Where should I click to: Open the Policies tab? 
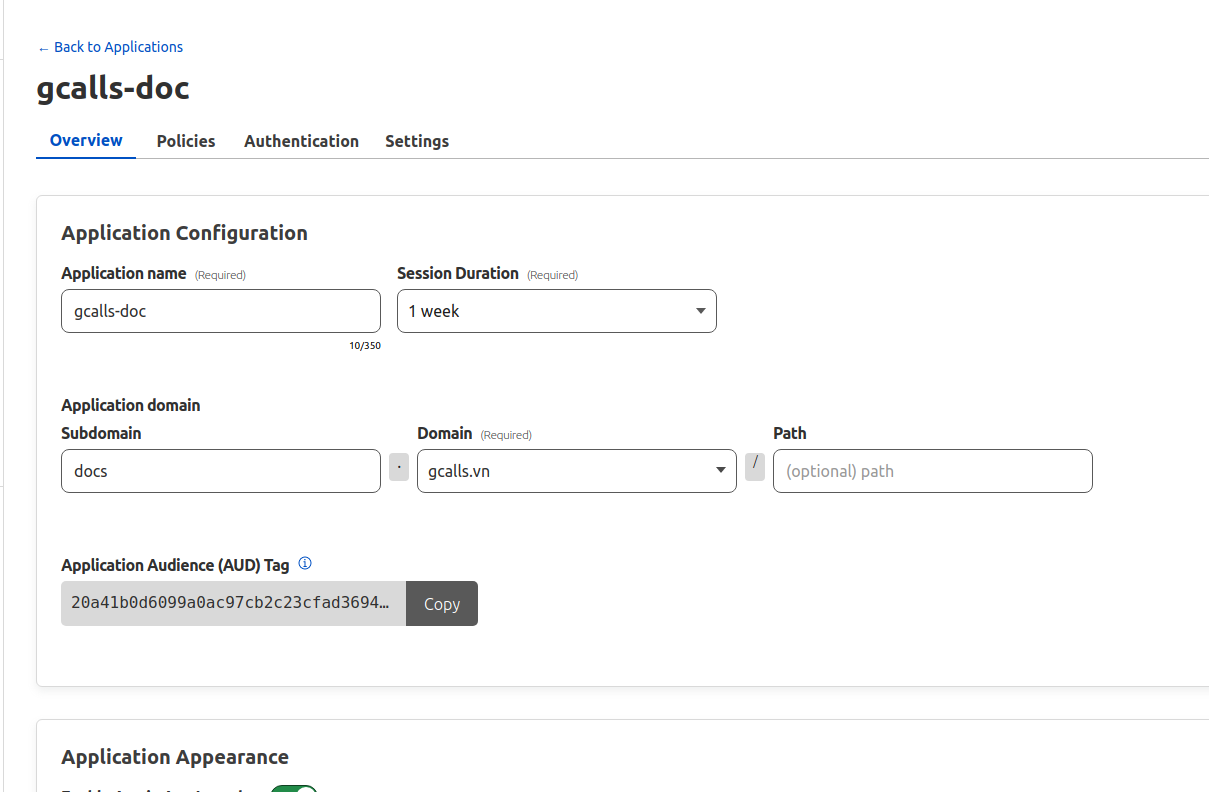(186, 141)
